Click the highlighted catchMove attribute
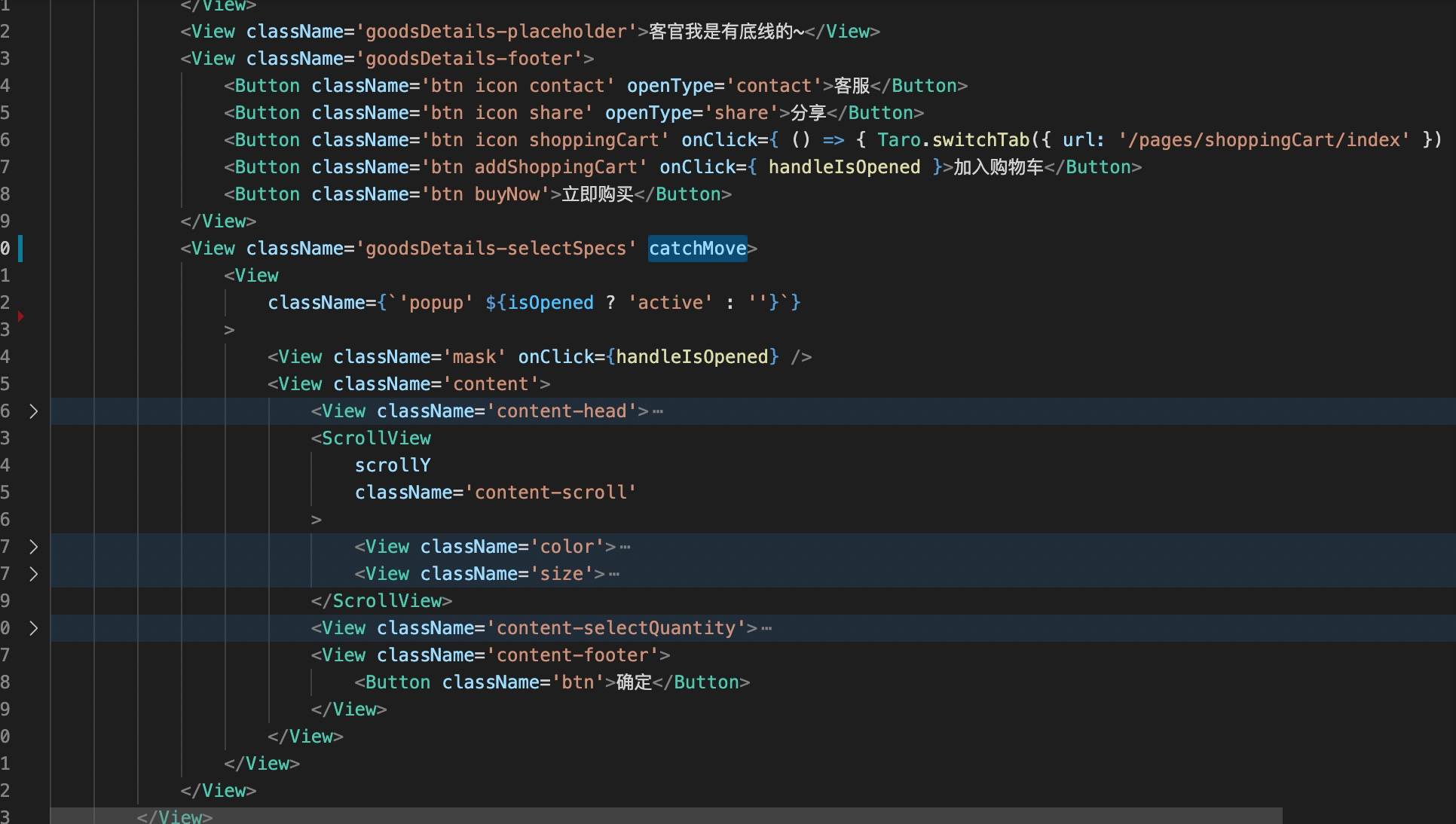This screenshot has height=824, width=1456. (x=697, y=249)
